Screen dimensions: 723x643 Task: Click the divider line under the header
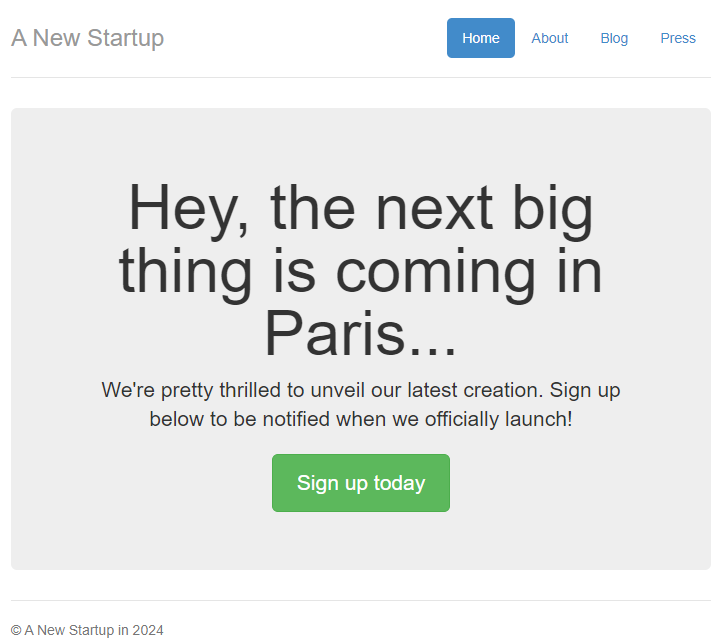click(x=360, y=77)
